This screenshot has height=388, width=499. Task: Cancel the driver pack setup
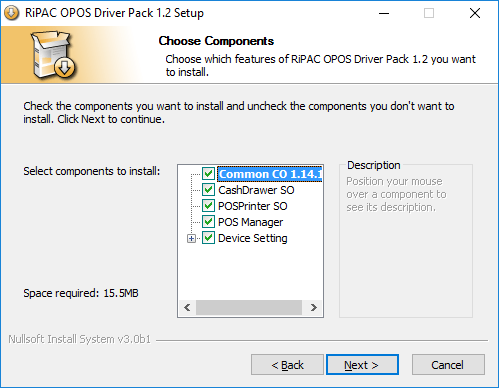tap(448, 365)
